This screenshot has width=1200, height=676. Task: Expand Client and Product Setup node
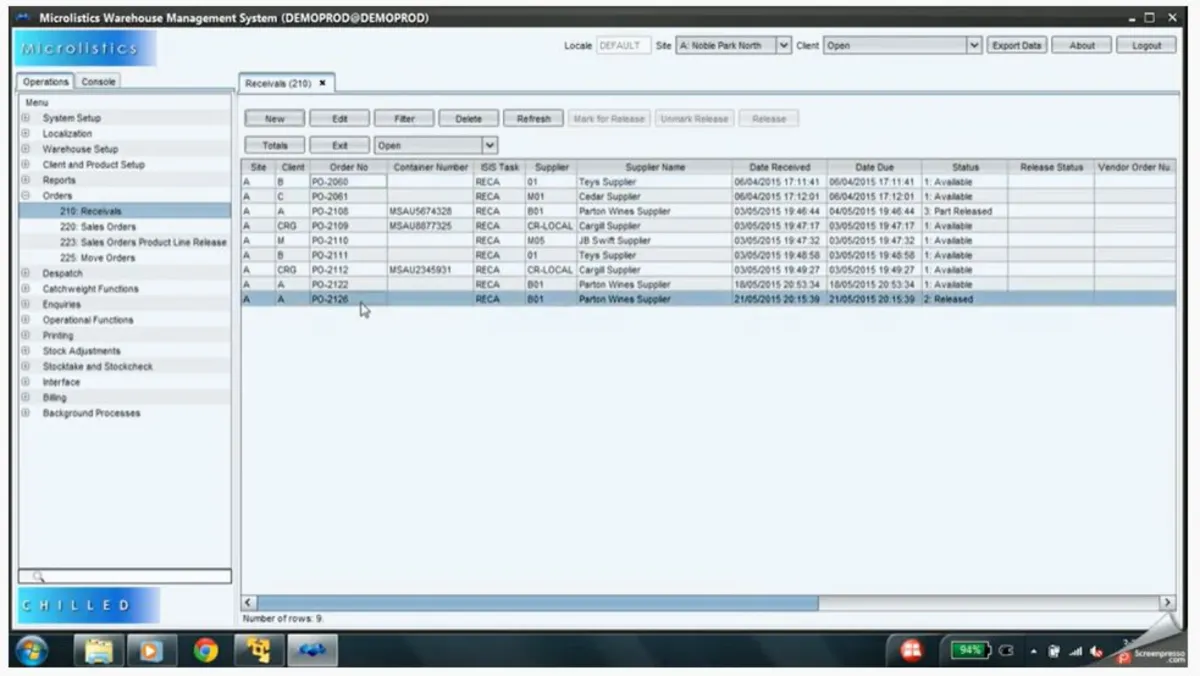[x=26, y=164]
